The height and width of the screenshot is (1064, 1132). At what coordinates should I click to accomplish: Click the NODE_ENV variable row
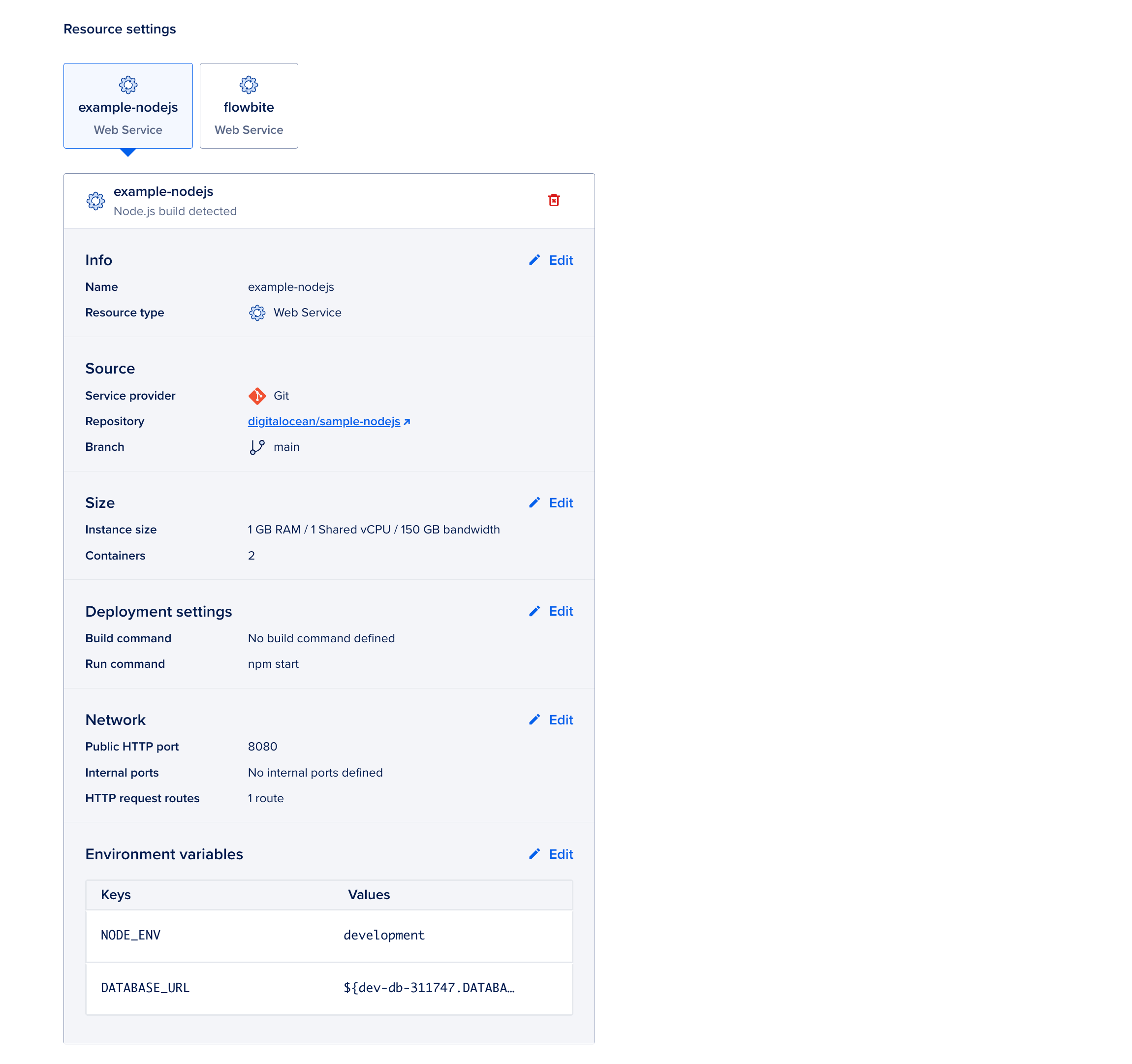(x=329, y=936)
